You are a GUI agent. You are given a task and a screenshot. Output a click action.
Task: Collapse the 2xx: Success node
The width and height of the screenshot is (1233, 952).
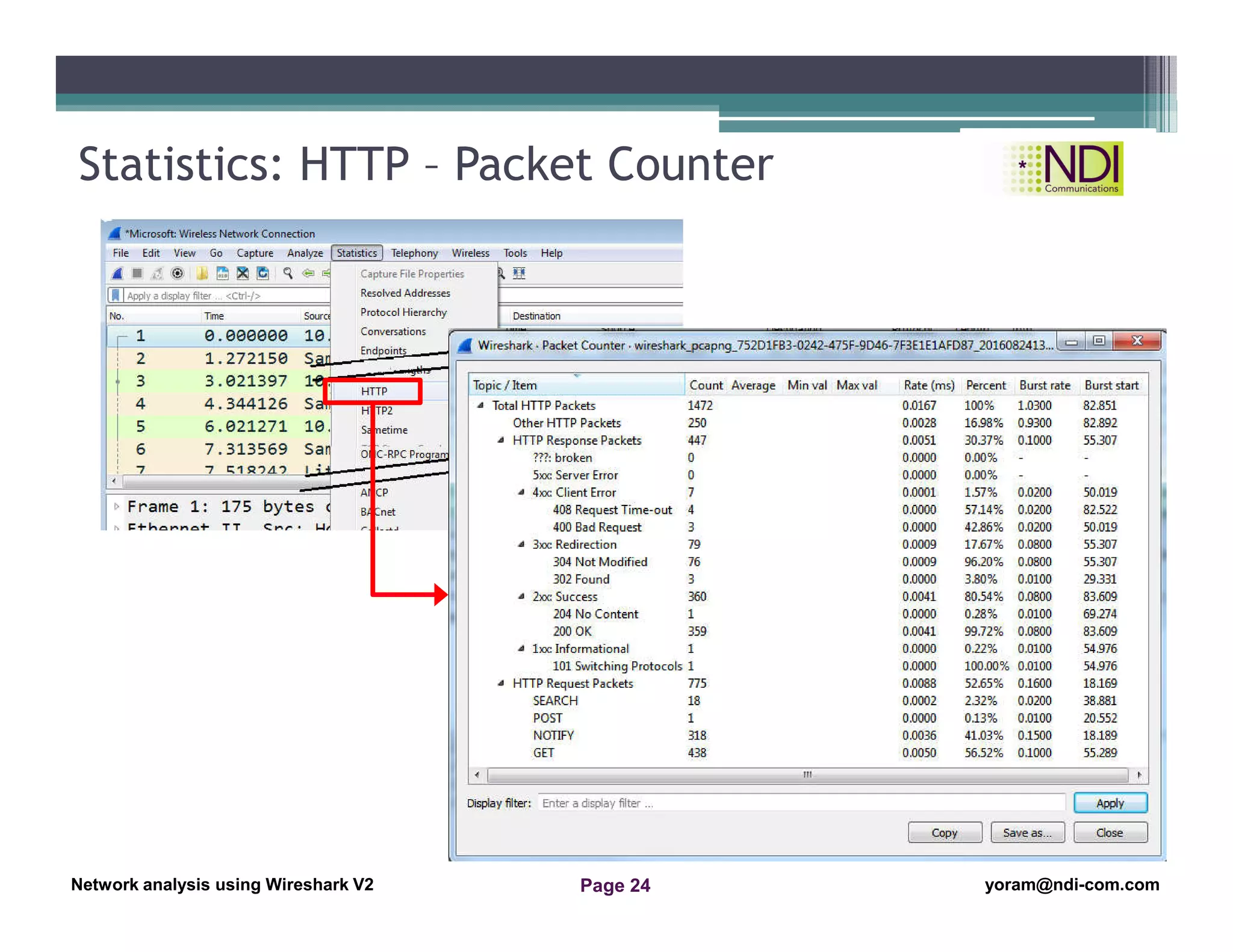coord(521,597)
